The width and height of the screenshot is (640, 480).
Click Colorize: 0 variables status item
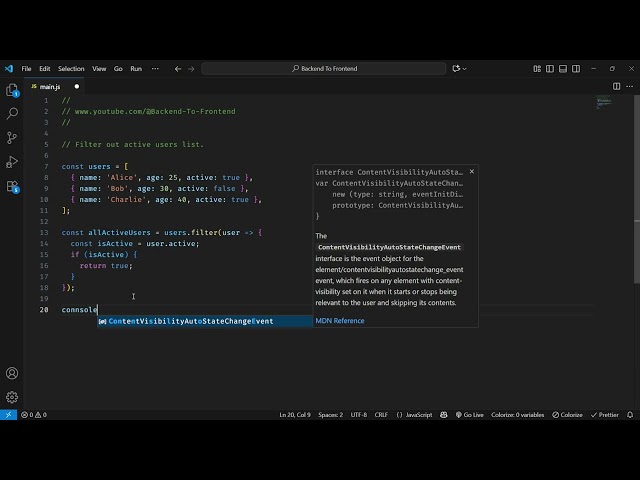[518, 415]
